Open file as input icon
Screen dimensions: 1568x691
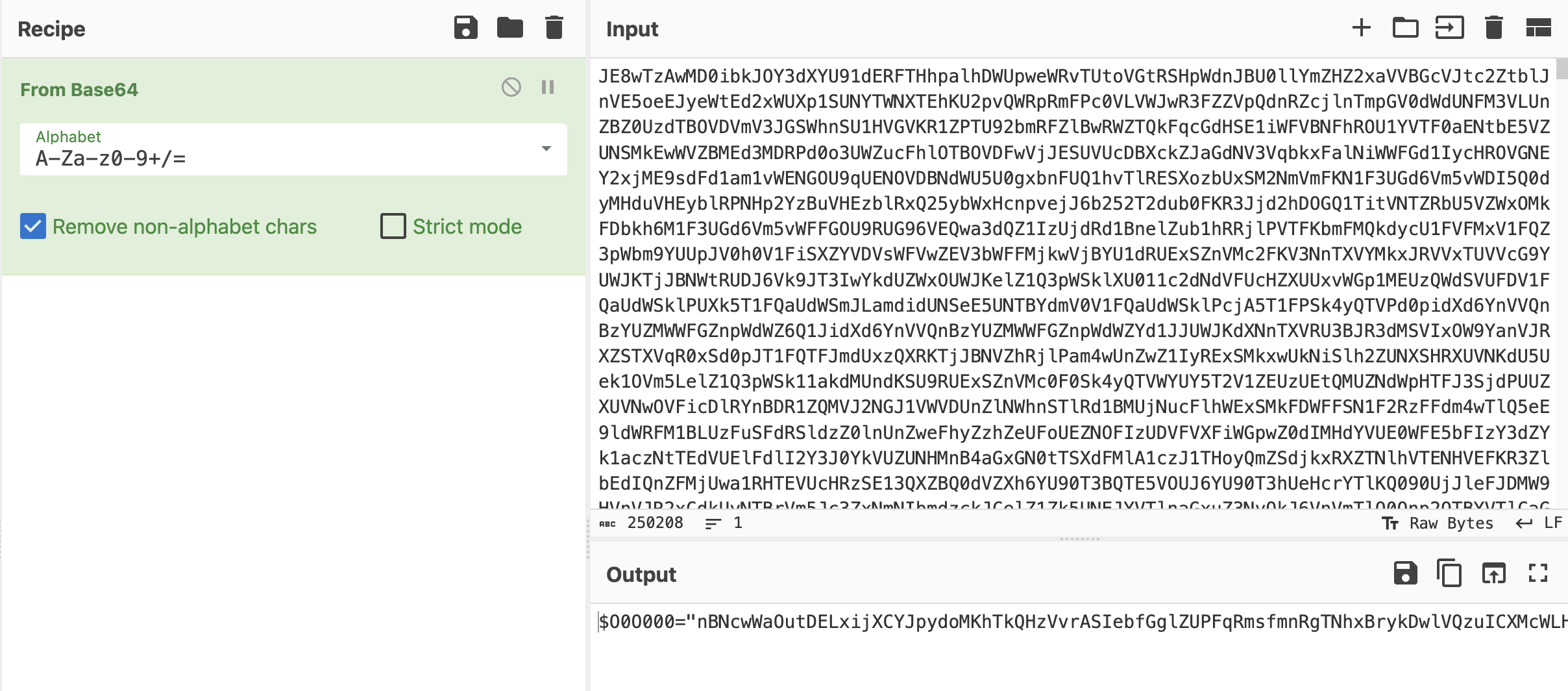1449,28
